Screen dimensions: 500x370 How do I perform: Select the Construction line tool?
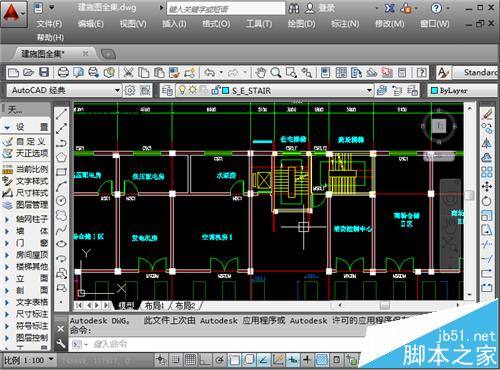pos(61,129)
